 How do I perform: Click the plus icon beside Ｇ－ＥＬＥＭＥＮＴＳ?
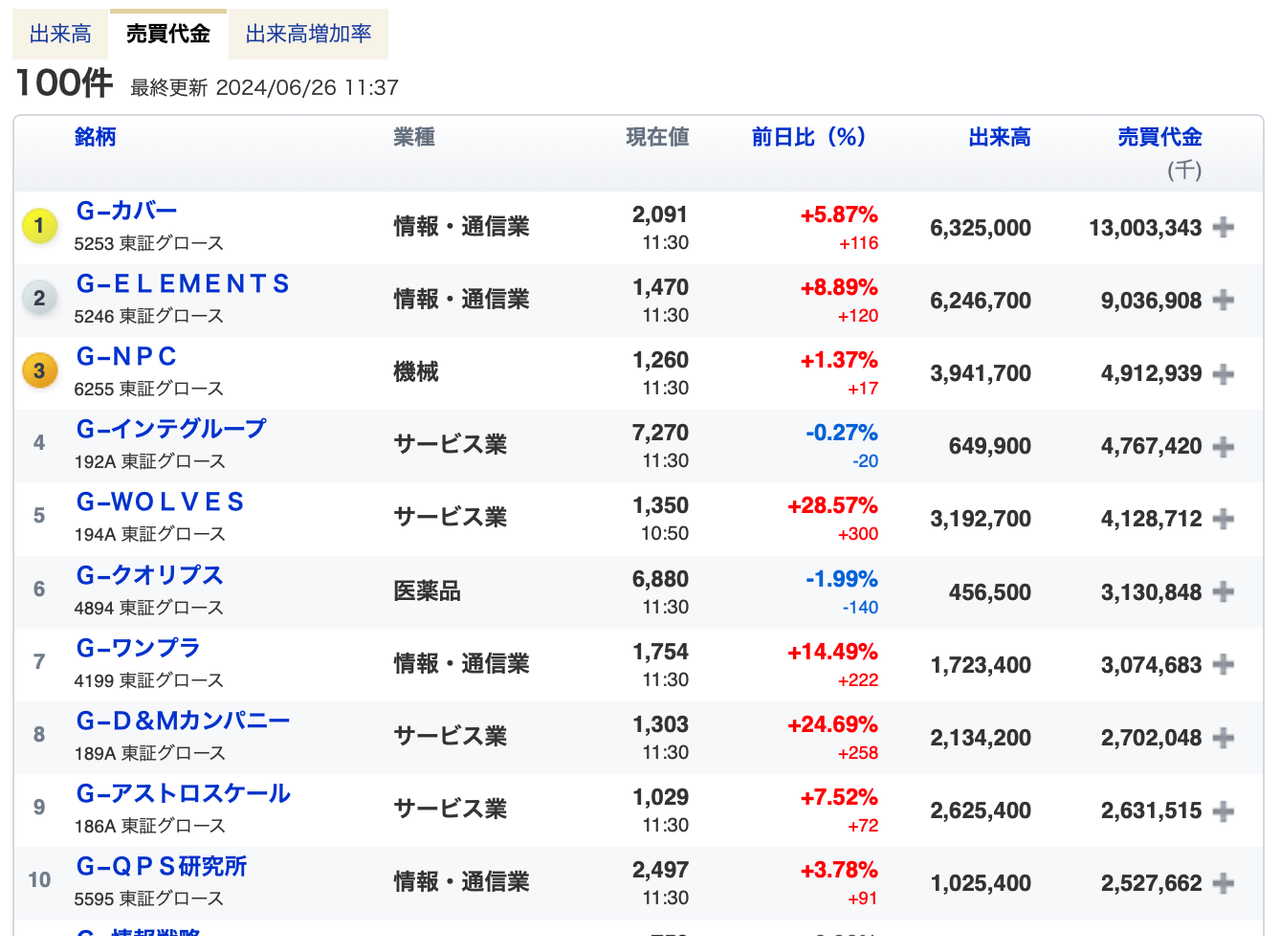coord(1221,300)
